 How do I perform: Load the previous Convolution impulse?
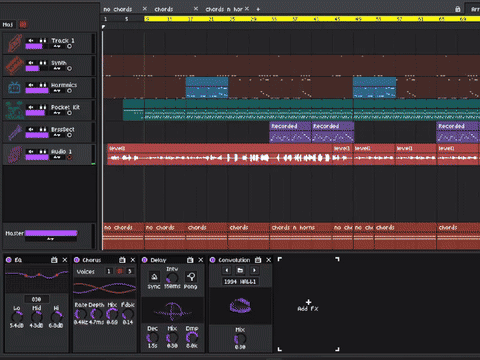(x=227, y=270)
